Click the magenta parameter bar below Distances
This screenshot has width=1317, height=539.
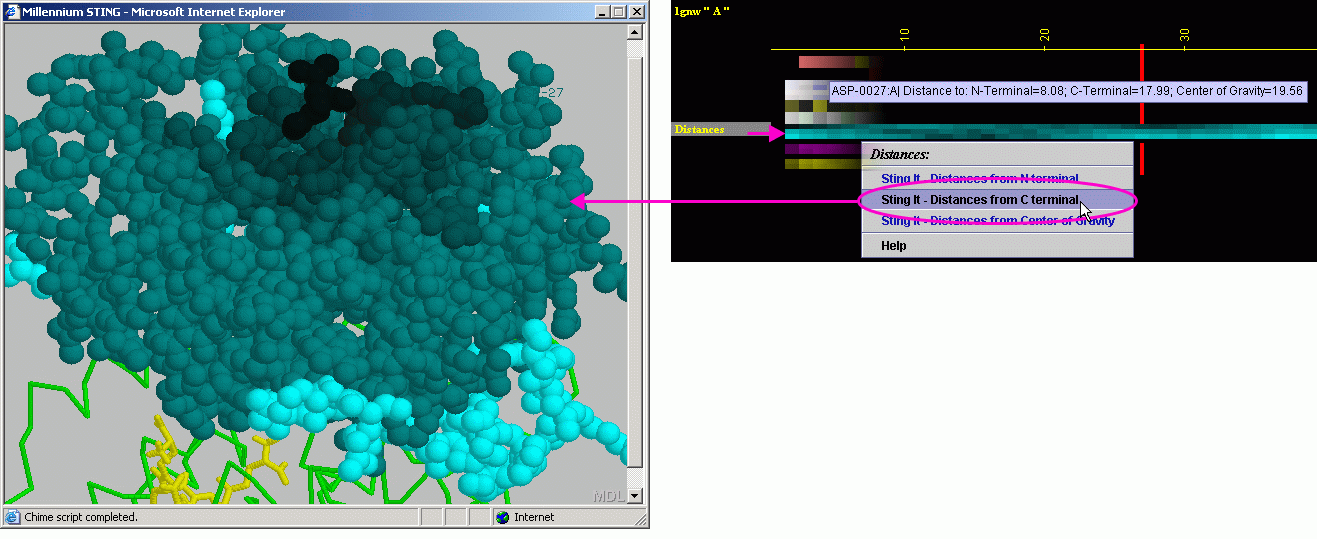822,149
